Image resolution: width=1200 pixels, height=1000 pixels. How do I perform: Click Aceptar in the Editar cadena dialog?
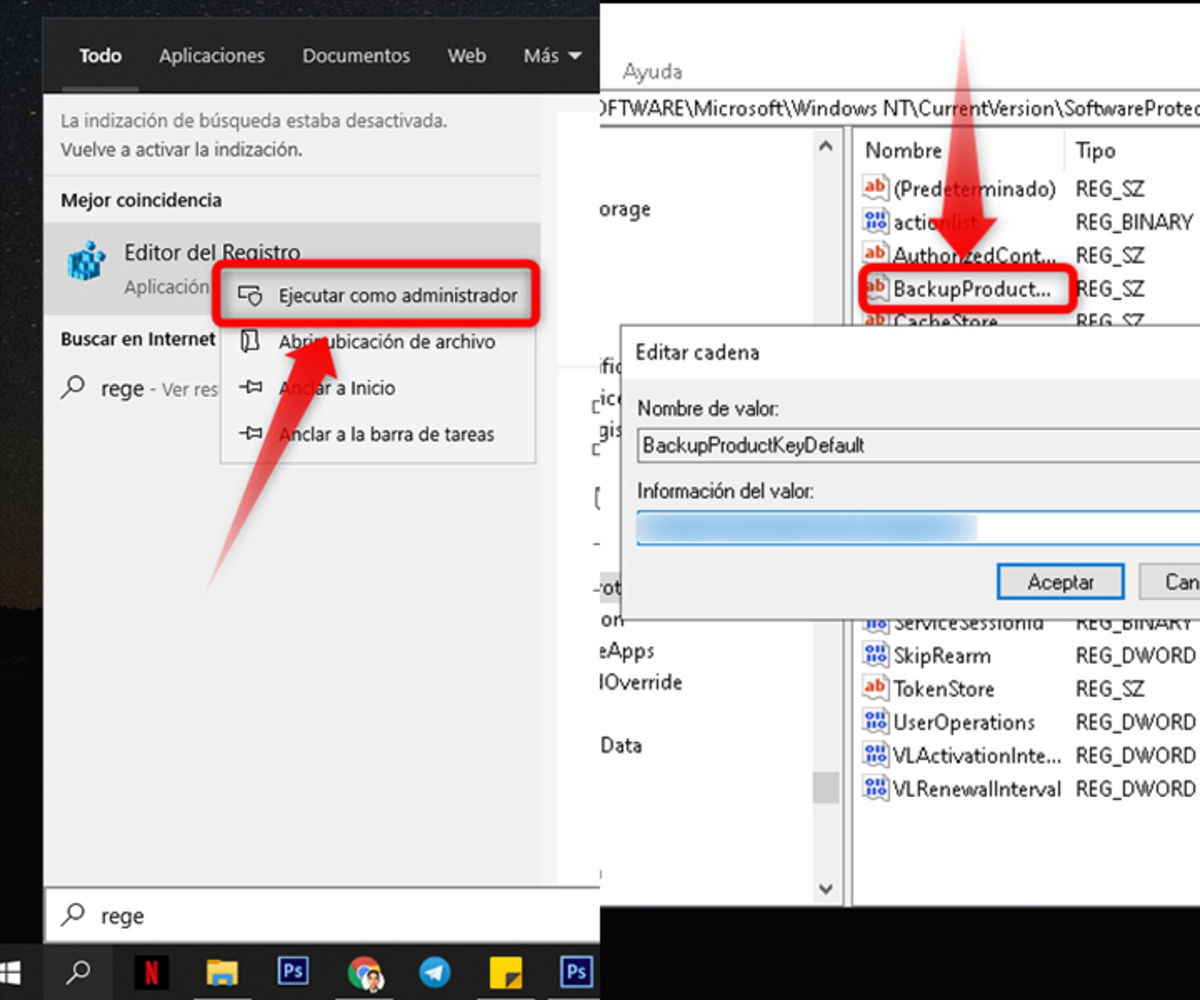click(x=1059, y=581)
